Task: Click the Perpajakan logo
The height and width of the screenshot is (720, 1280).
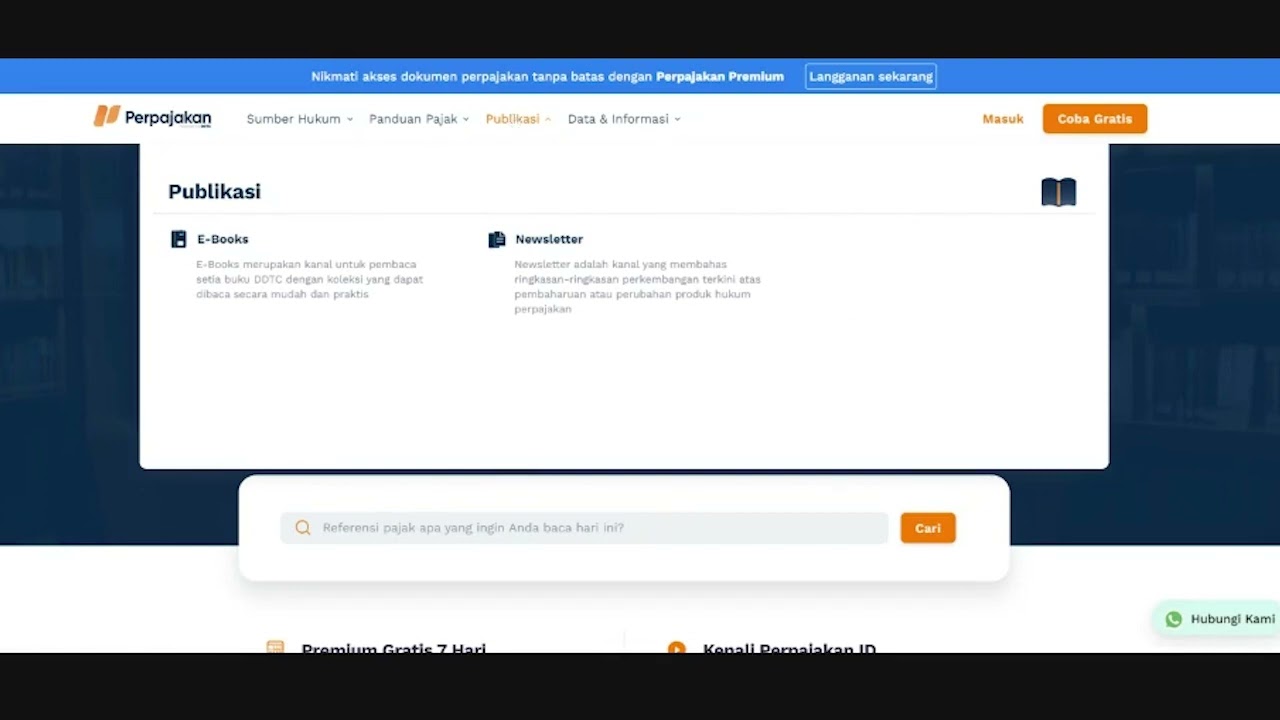Action: (152, 117)
